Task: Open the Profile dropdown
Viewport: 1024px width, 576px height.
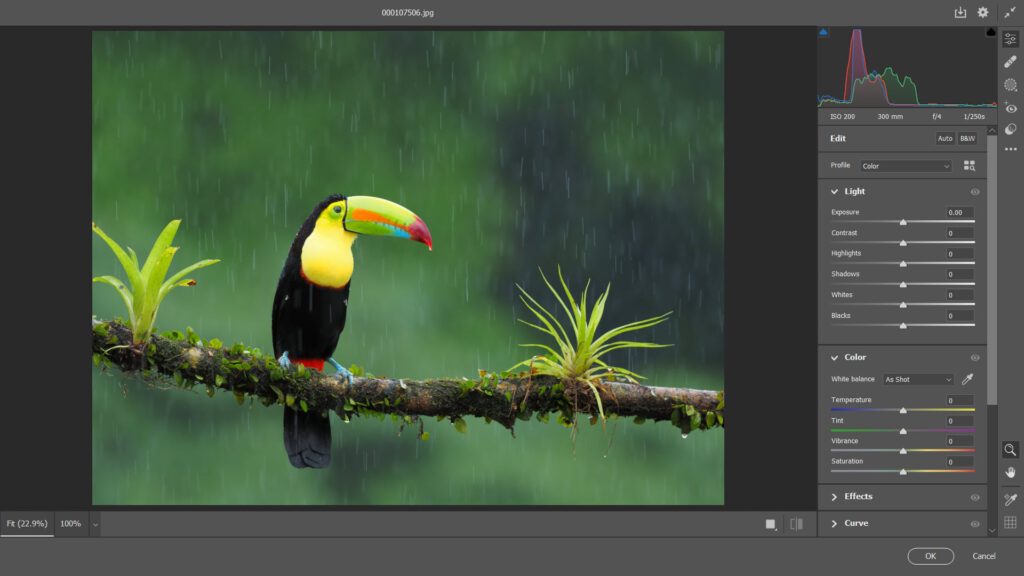Action: point(905,166)
